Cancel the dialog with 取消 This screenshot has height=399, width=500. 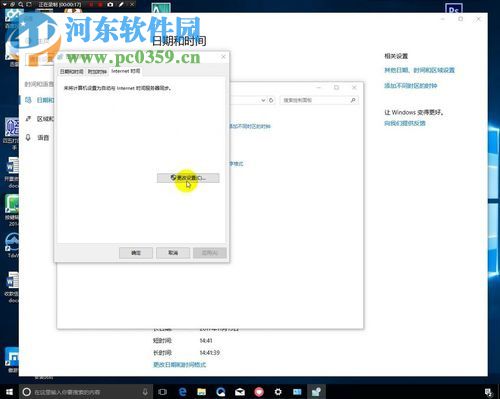pyautogui.click(x=173, y=253)
